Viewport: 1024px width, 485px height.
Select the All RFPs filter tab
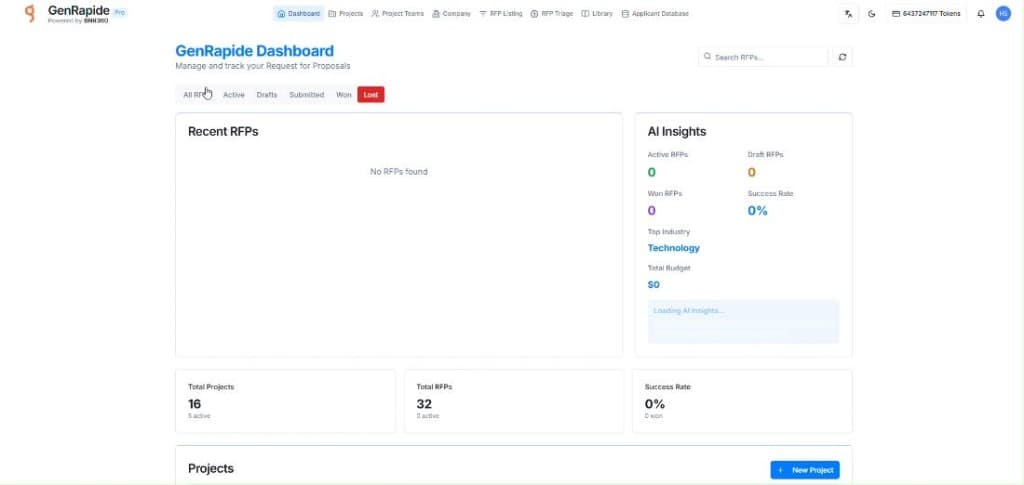click(195, 95)
